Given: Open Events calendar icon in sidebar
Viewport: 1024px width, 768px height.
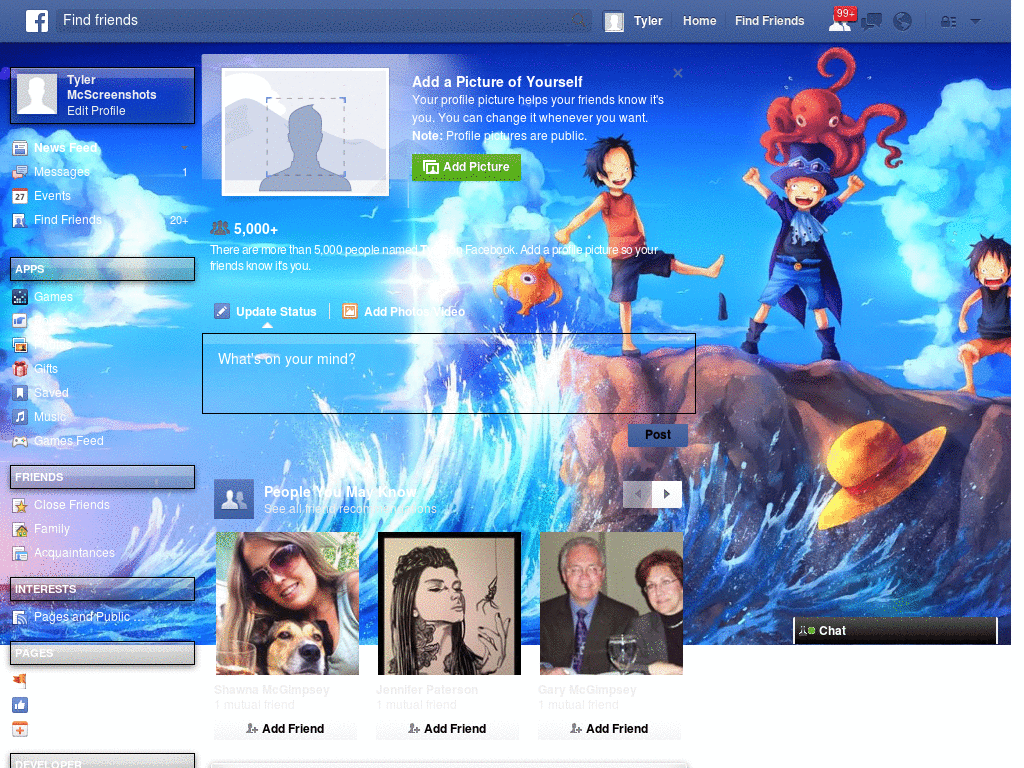Looking at the screenshot, I should [20, 196].
